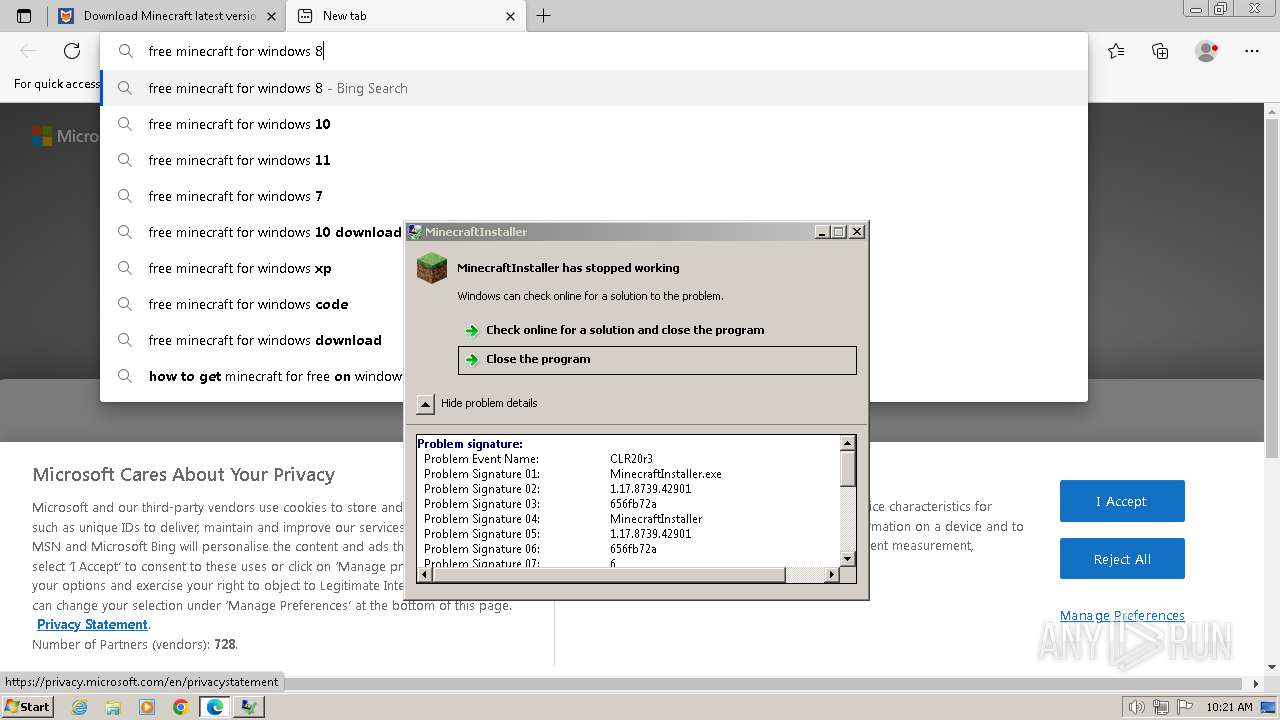Click the Microsoft logo on page

tap(41, 136)
